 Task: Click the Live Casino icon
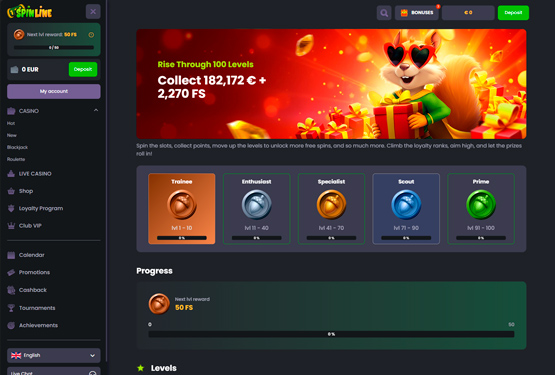point(11,174)
